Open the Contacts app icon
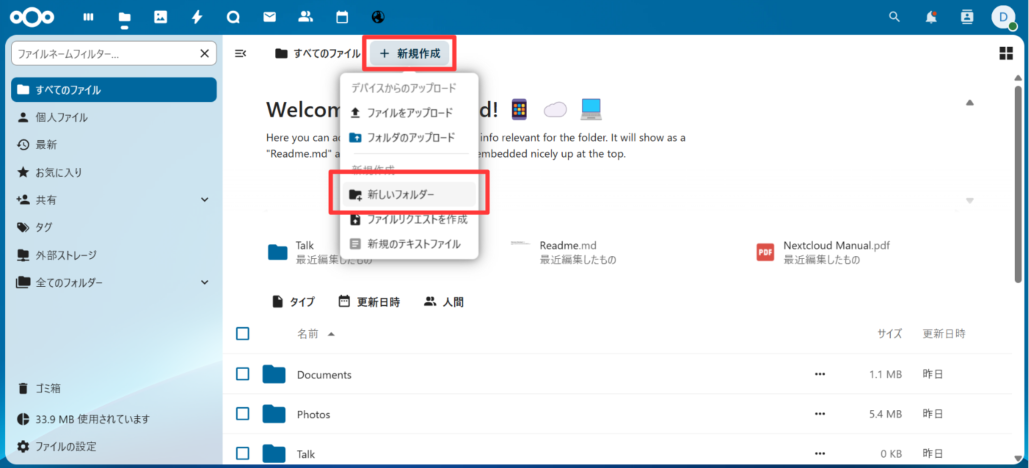The image size is (1029, 468). click(306, 17)
